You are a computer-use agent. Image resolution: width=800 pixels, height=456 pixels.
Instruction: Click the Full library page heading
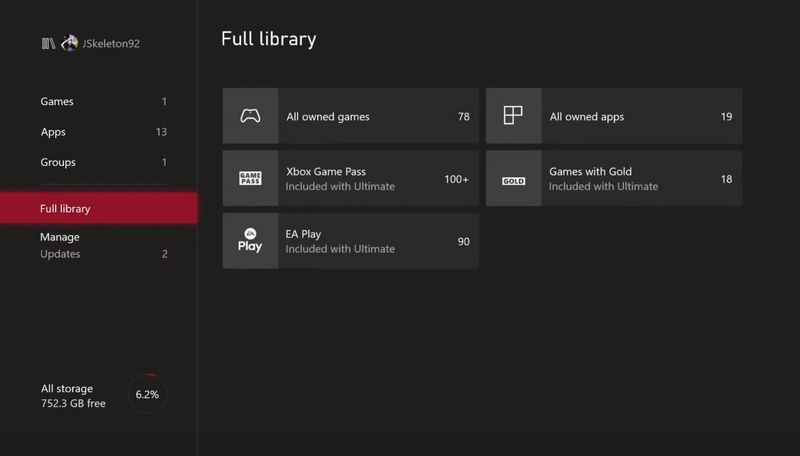(x=269, y=39)
